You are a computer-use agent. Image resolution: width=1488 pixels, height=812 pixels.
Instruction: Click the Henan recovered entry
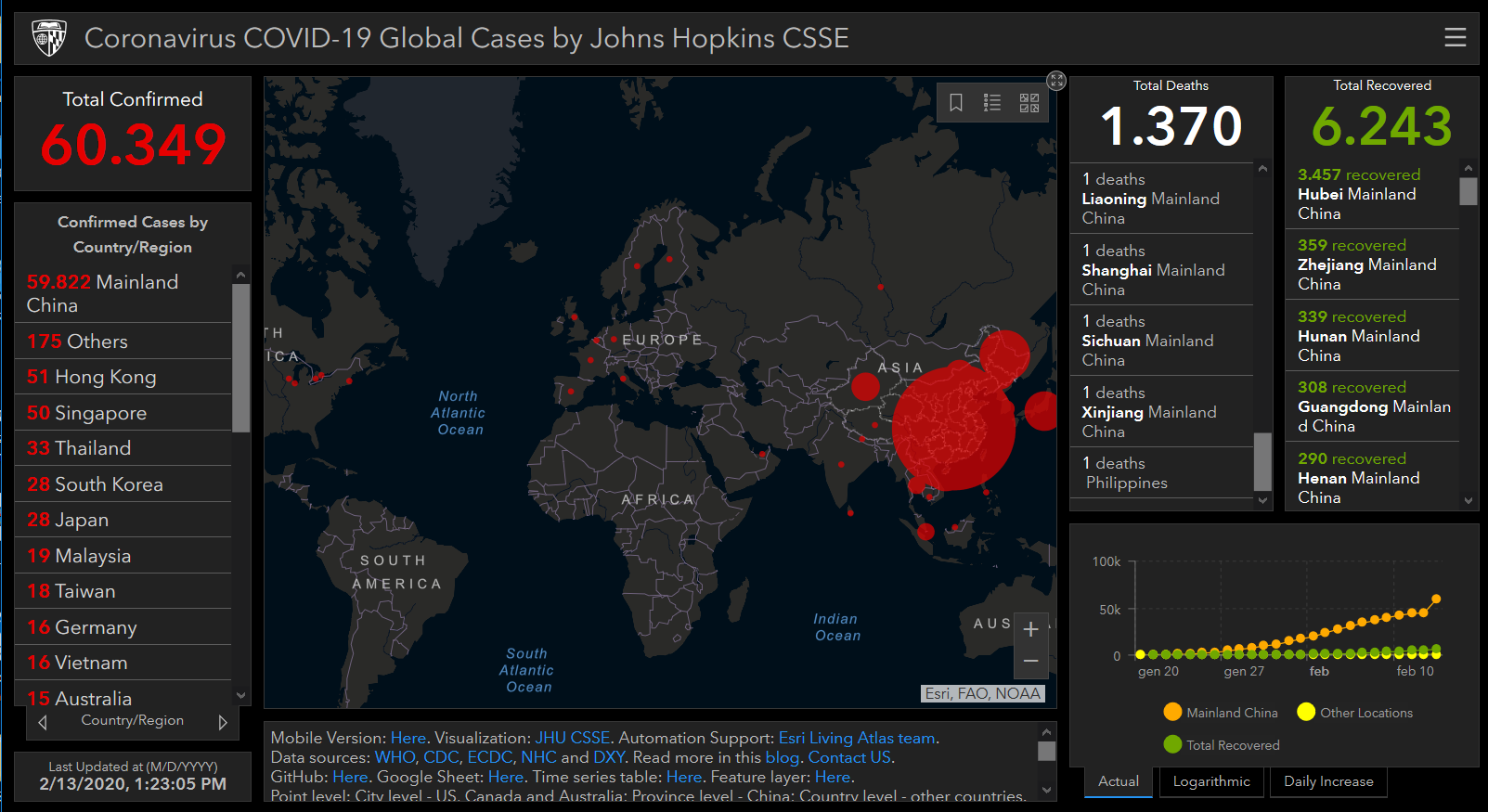coord(1373,478)
